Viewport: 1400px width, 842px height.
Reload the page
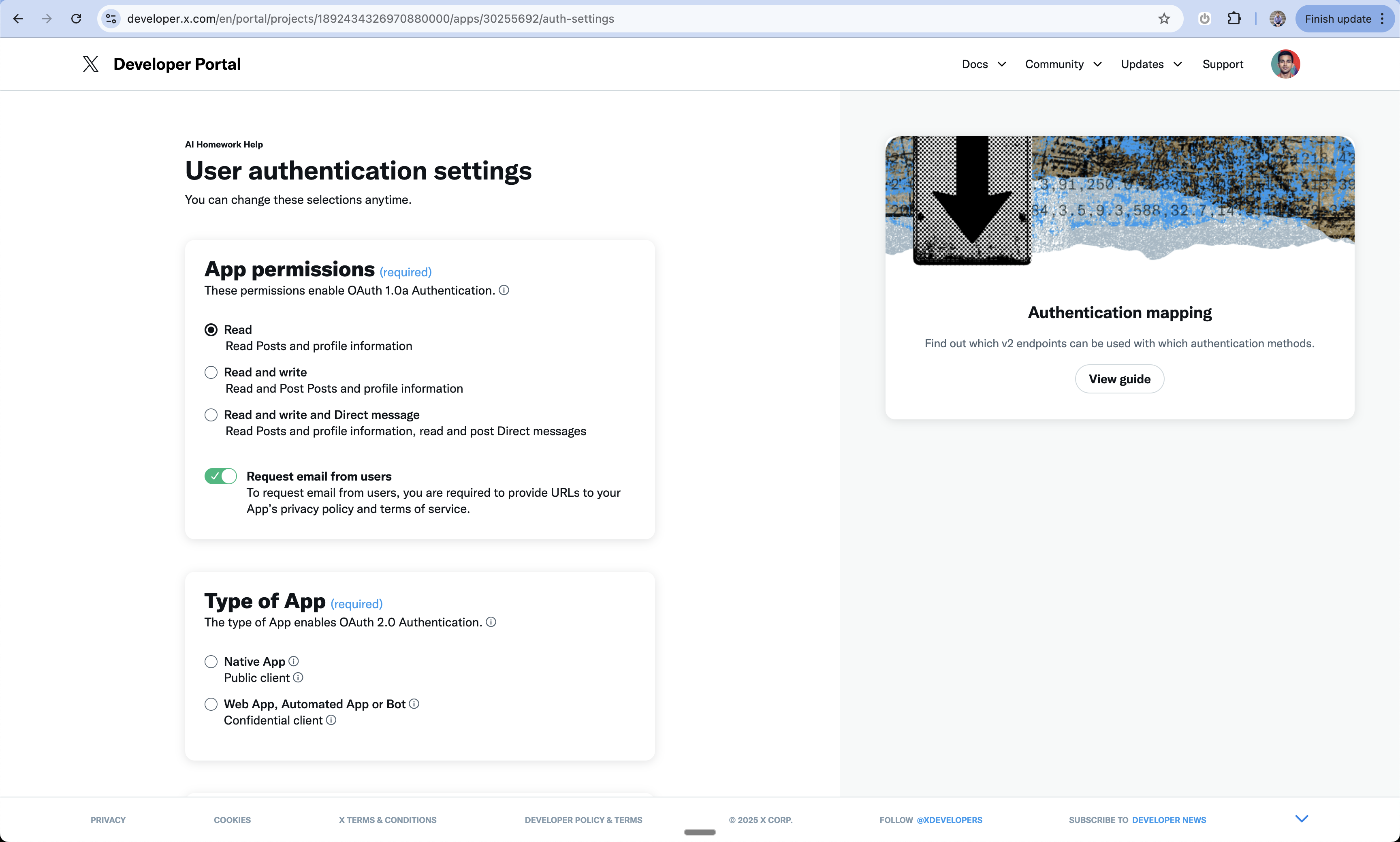(76, 19)
